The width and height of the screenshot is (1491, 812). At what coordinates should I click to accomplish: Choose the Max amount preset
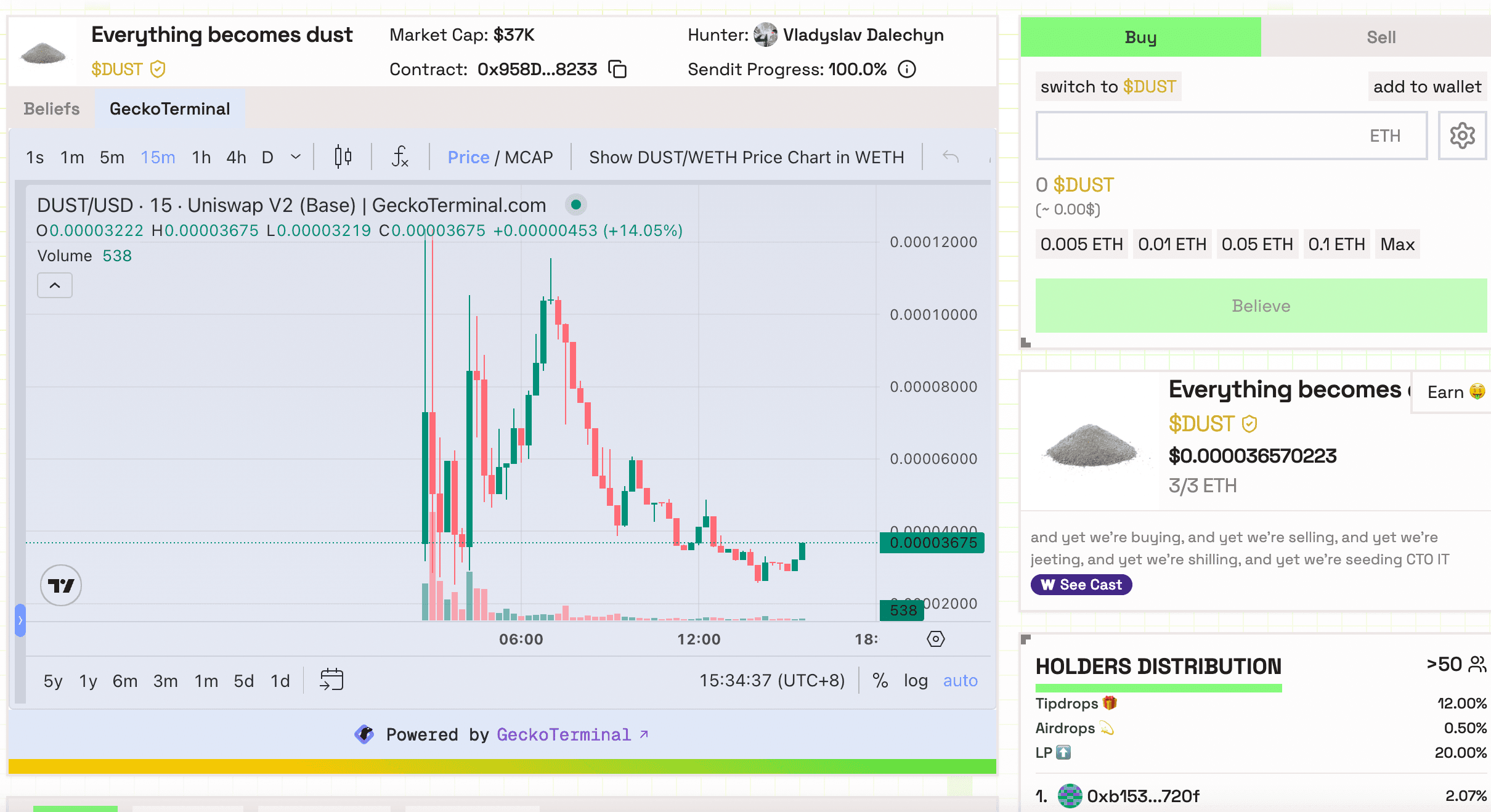click(x=1397, y=244)
